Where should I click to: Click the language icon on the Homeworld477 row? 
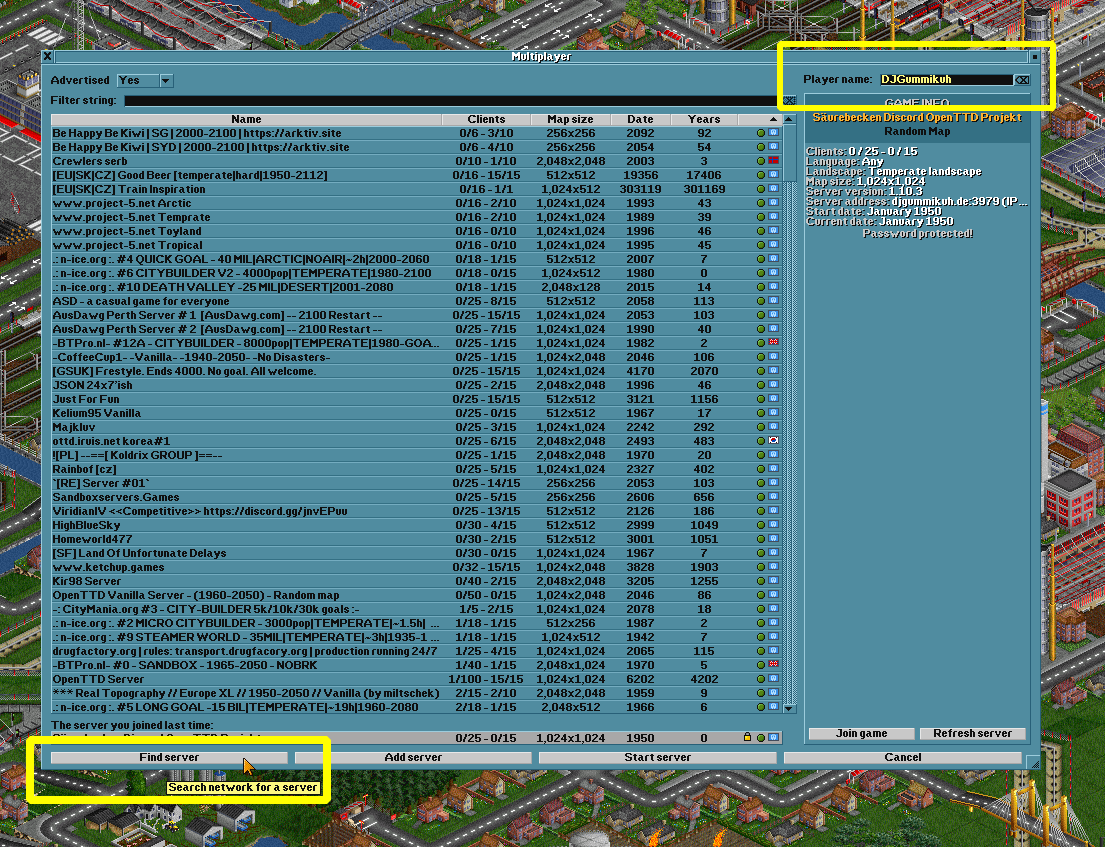(773, 538)
